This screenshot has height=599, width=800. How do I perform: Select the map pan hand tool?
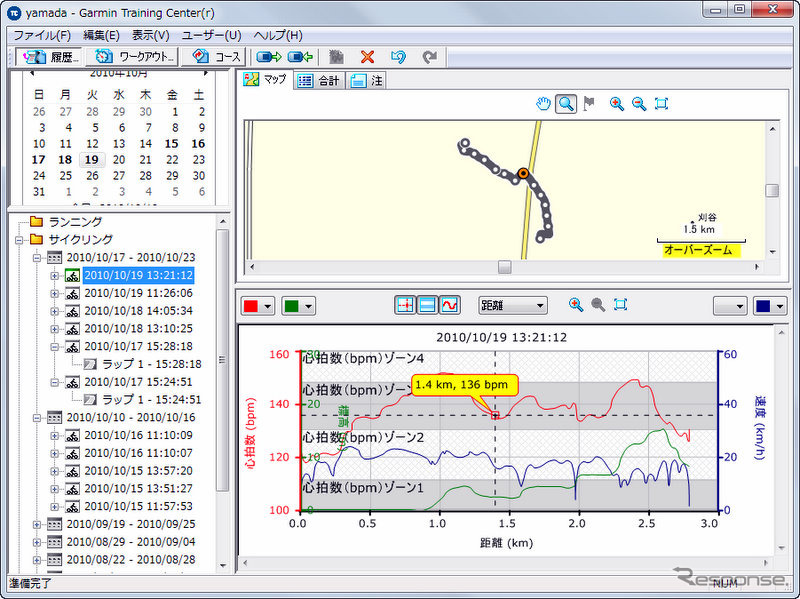coord(543,104)
